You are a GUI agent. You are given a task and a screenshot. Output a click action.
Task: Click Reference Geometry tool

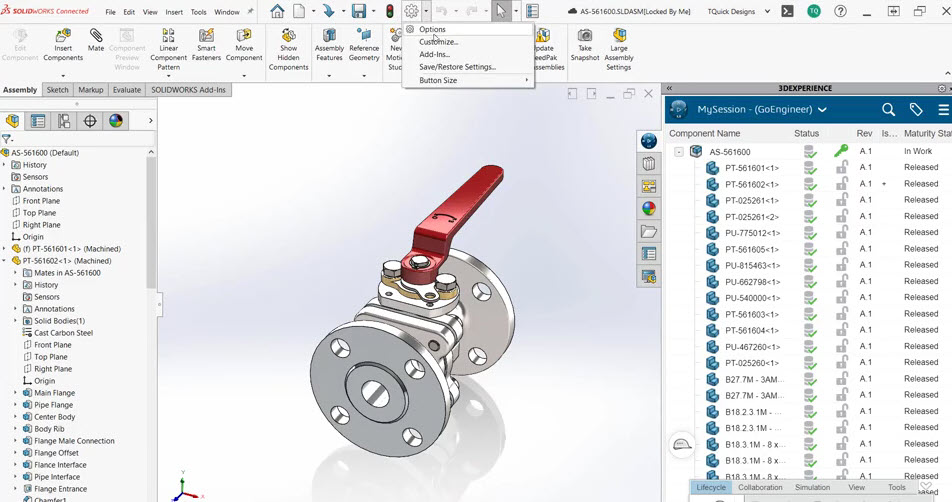coord(364,45)
